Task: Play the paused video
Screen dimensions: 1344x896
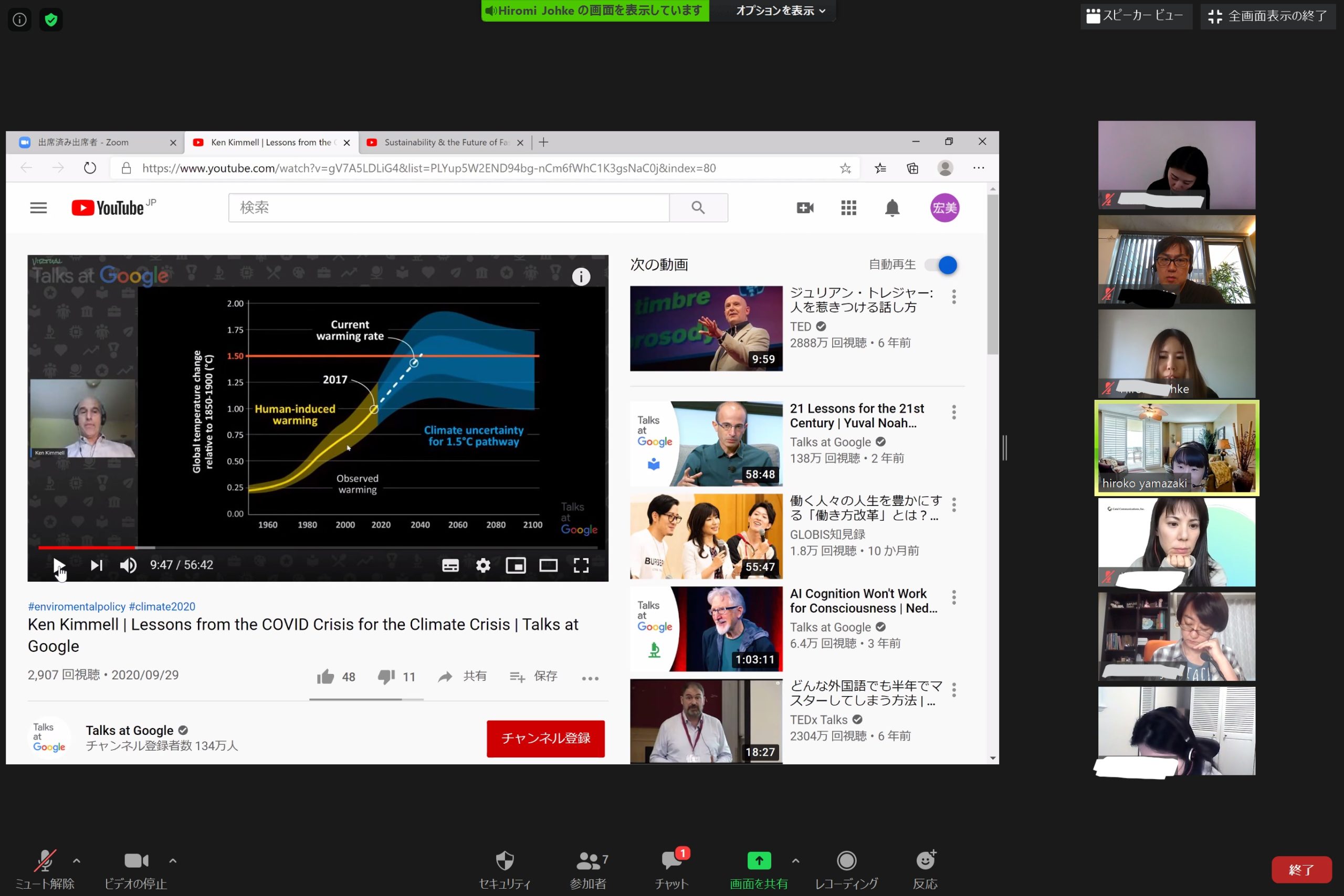Action: [59, 565]
